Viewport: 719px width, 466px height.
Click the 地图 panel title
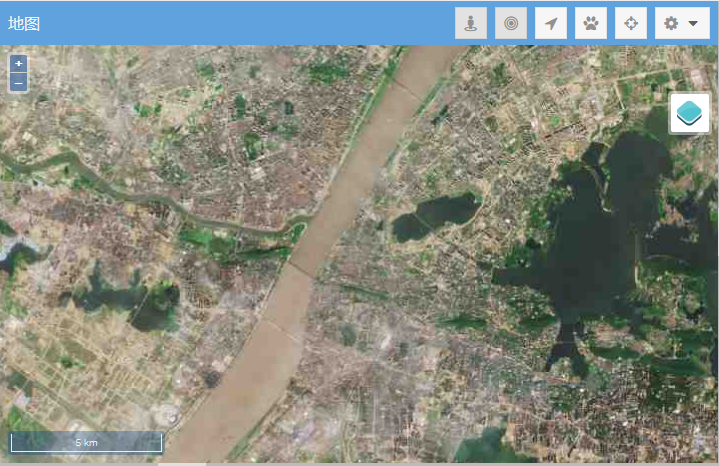point(24,23)
